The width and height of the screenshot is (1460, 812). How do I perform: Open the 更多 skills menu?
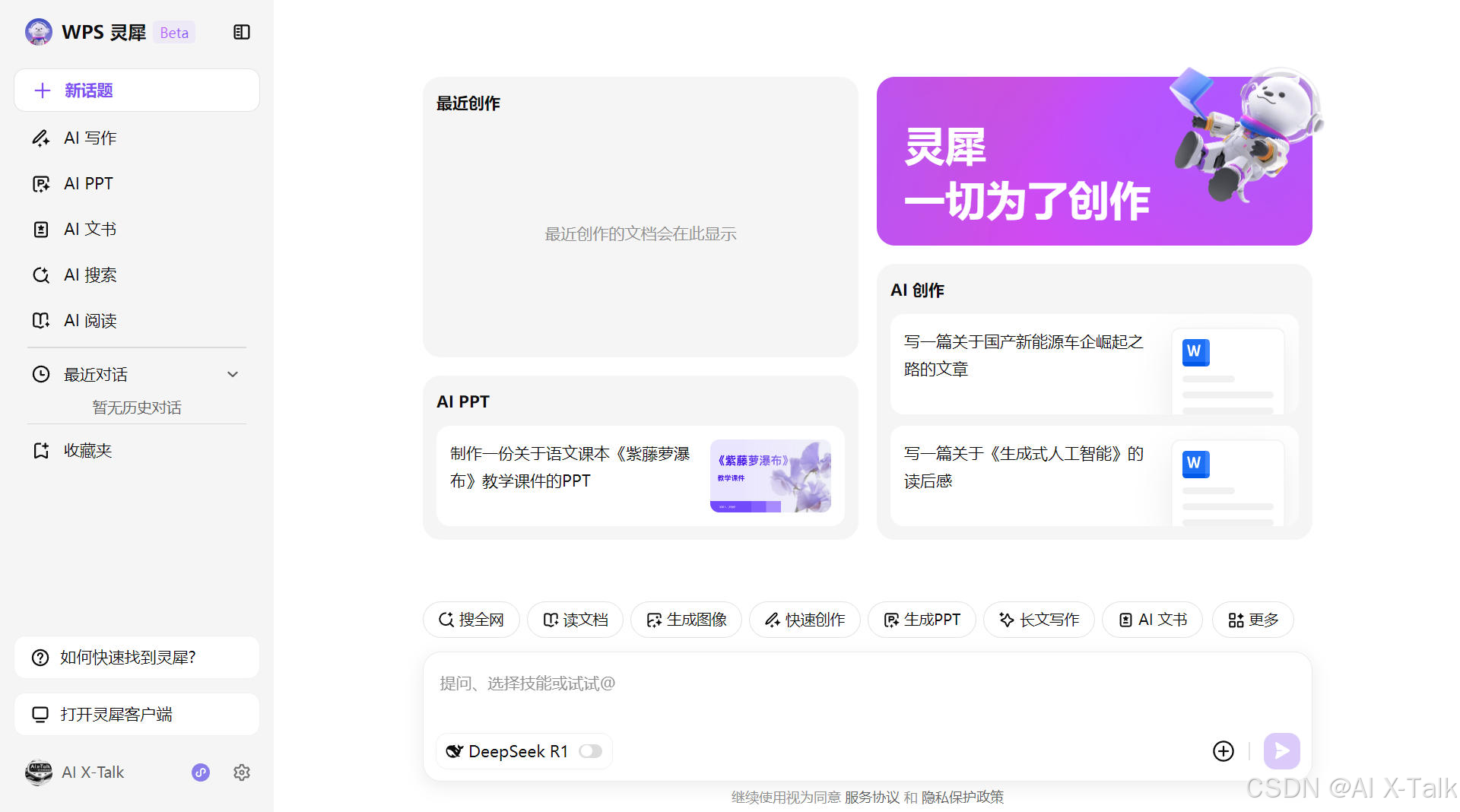coord(1253,620)
